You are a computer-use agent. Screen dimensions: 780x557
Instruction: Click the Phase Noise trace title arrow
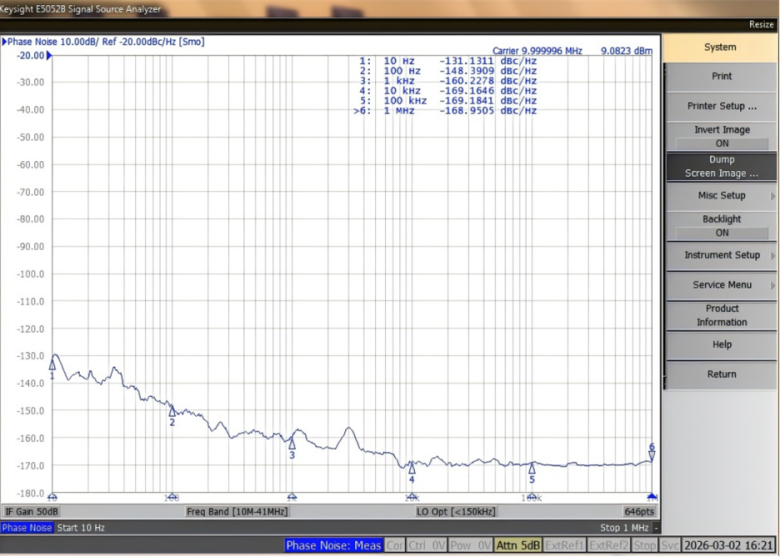[4, 42]
